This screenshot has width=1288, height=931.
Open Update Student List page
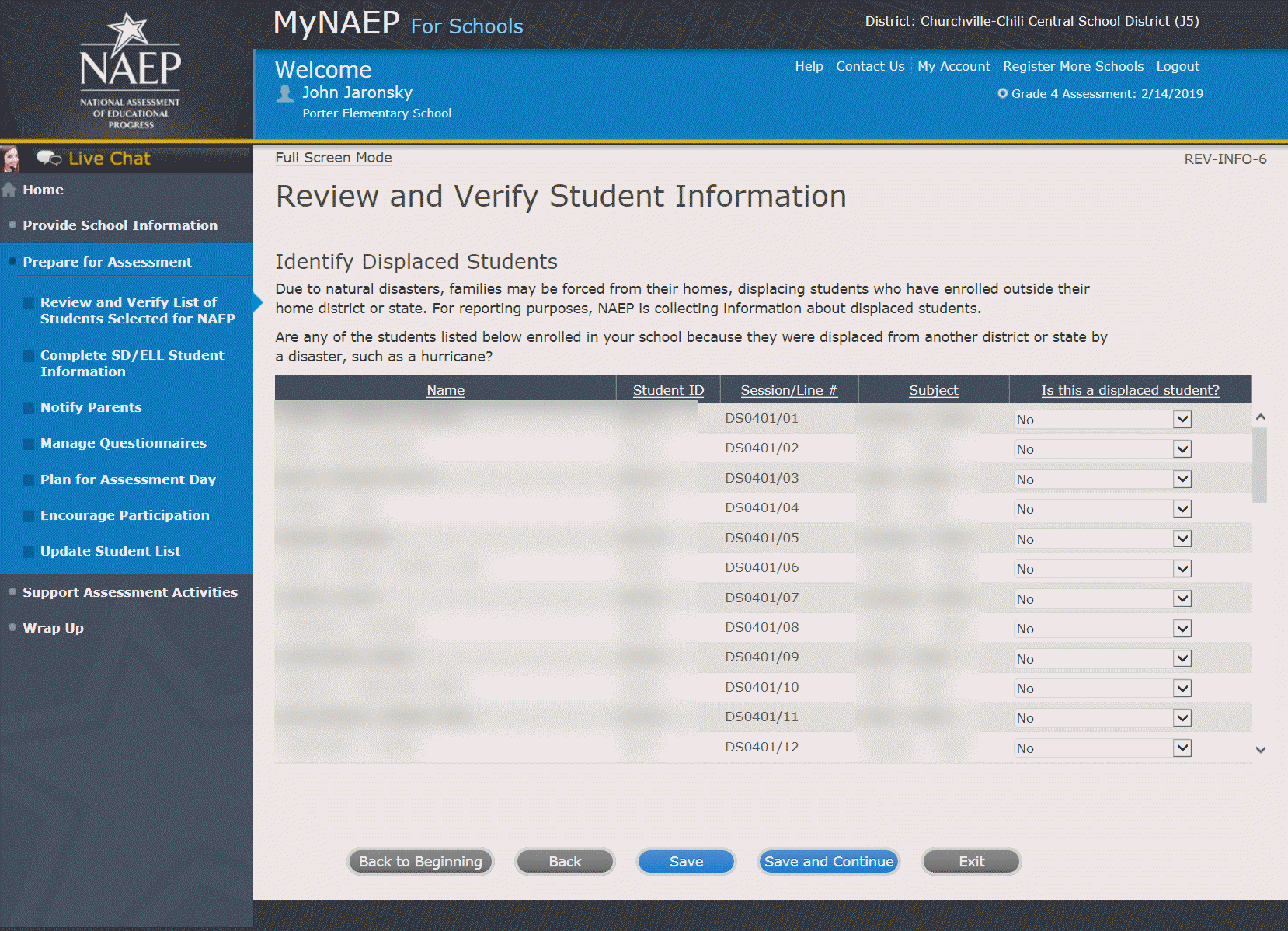[110, 551]
